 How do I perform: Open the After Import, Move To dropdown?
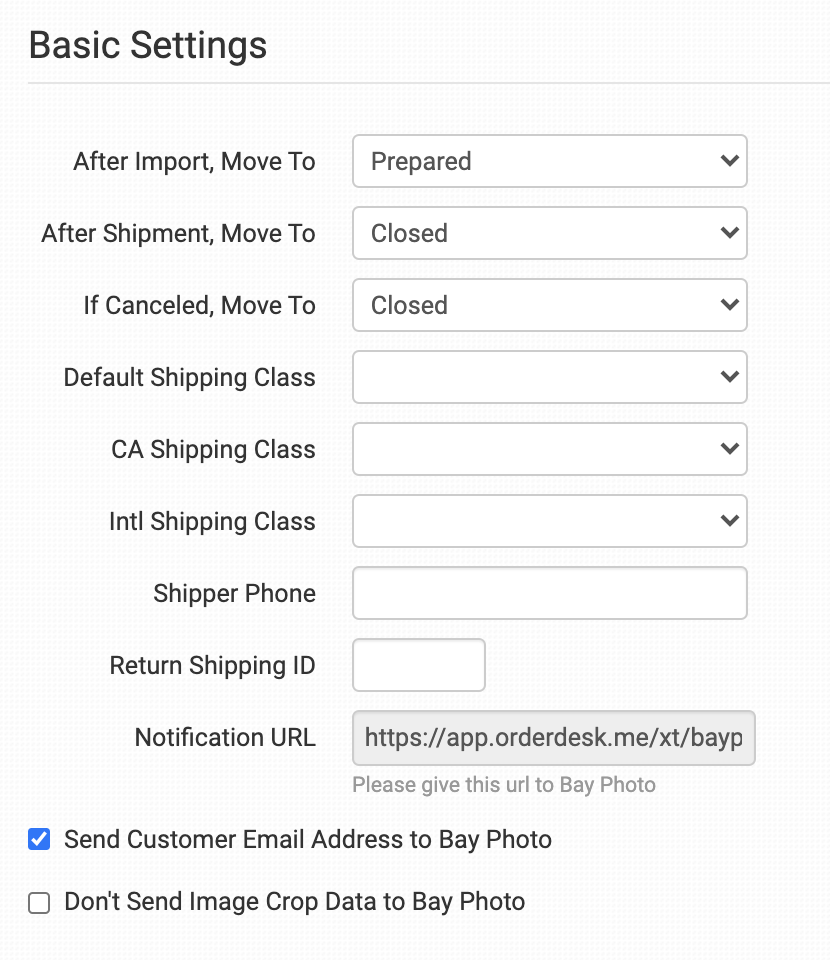pos(549,161)
